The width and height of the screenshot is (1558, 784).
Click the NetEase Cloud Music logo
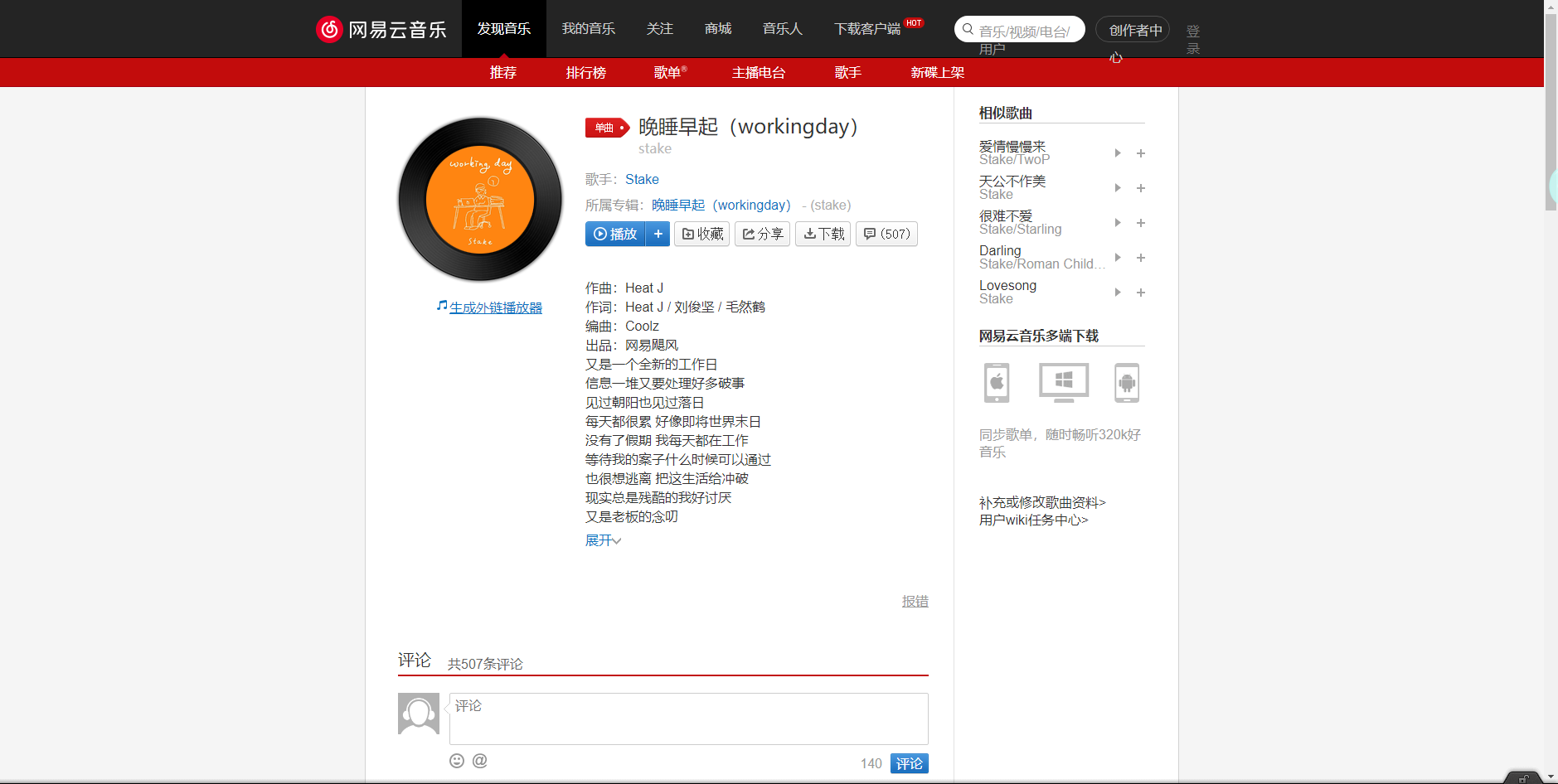point(381,28)
